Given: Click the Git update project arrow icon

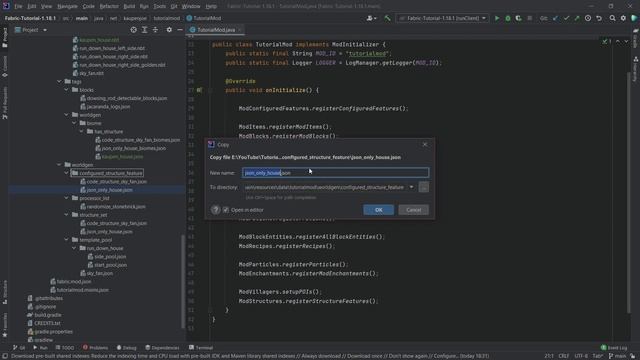Looking at the screenshot, I should point(555,18).
